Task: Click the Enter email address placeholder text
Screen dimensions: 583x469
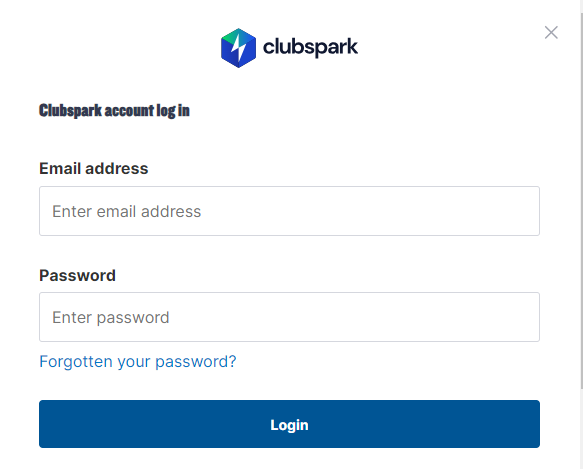Action: tap(126, 211)
